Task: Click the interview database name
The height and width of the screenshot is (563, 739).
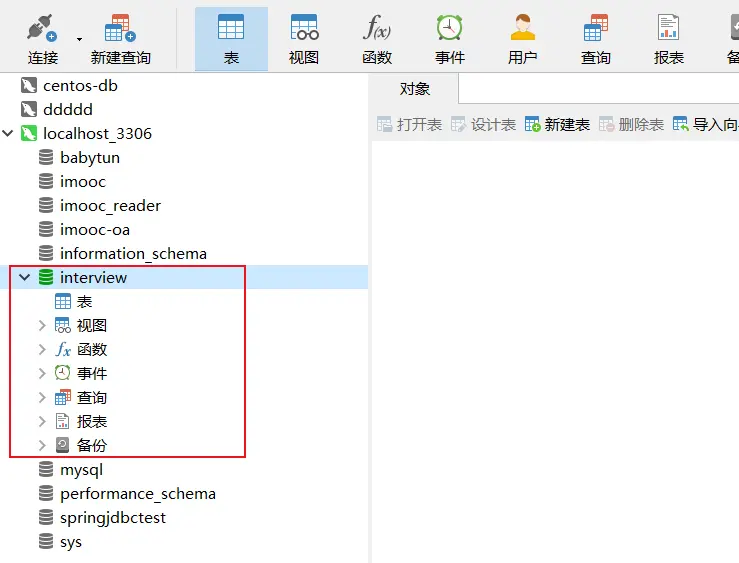Action: 93,277
